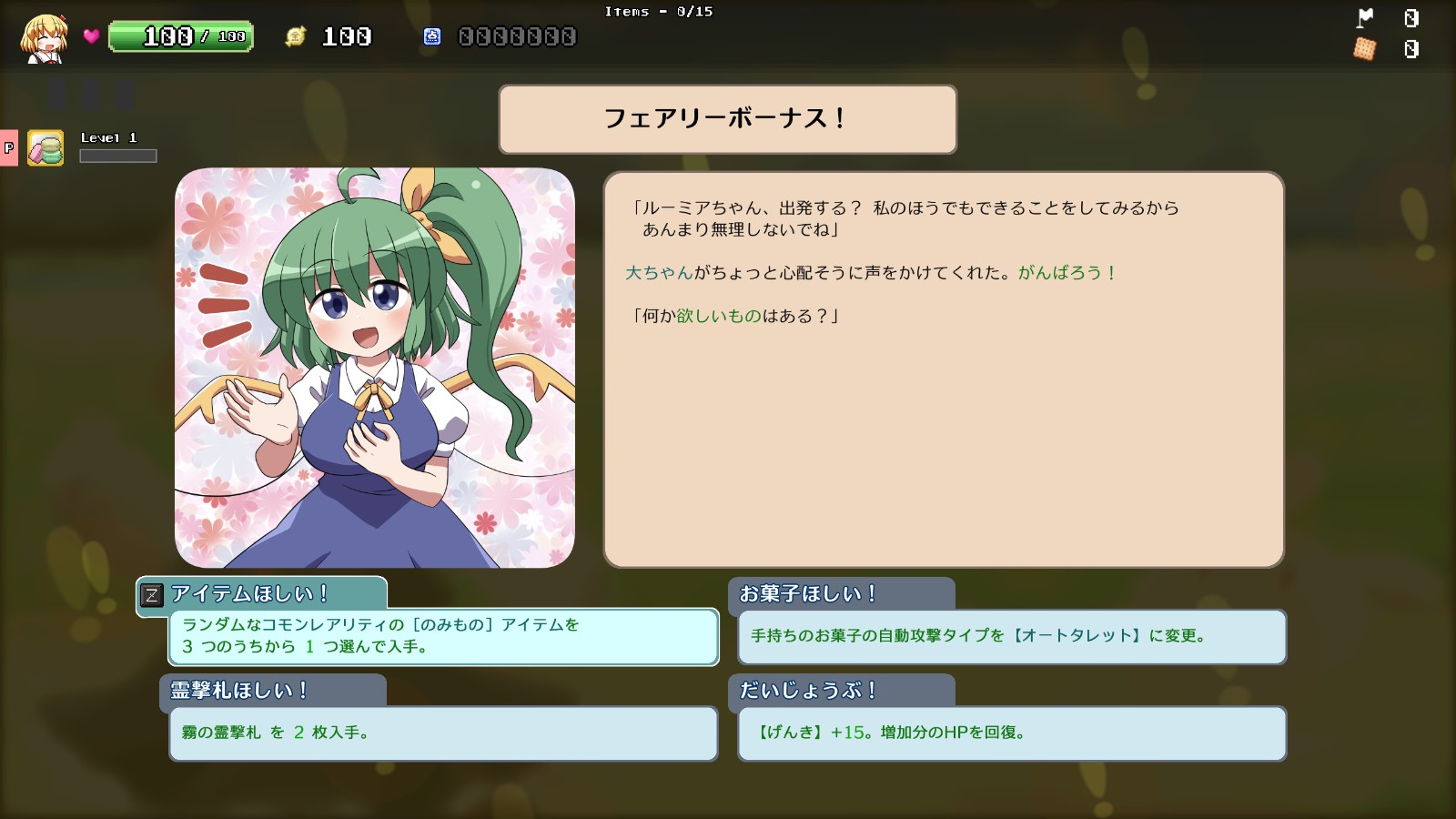Click the macaron sweets item icon

point(45,147)
